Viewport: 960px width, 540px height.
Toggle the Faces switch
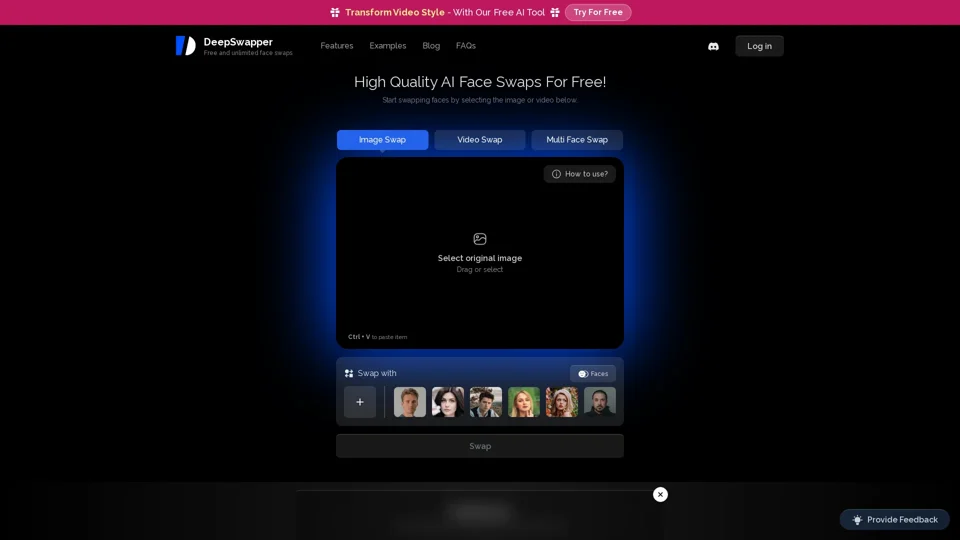583,374
